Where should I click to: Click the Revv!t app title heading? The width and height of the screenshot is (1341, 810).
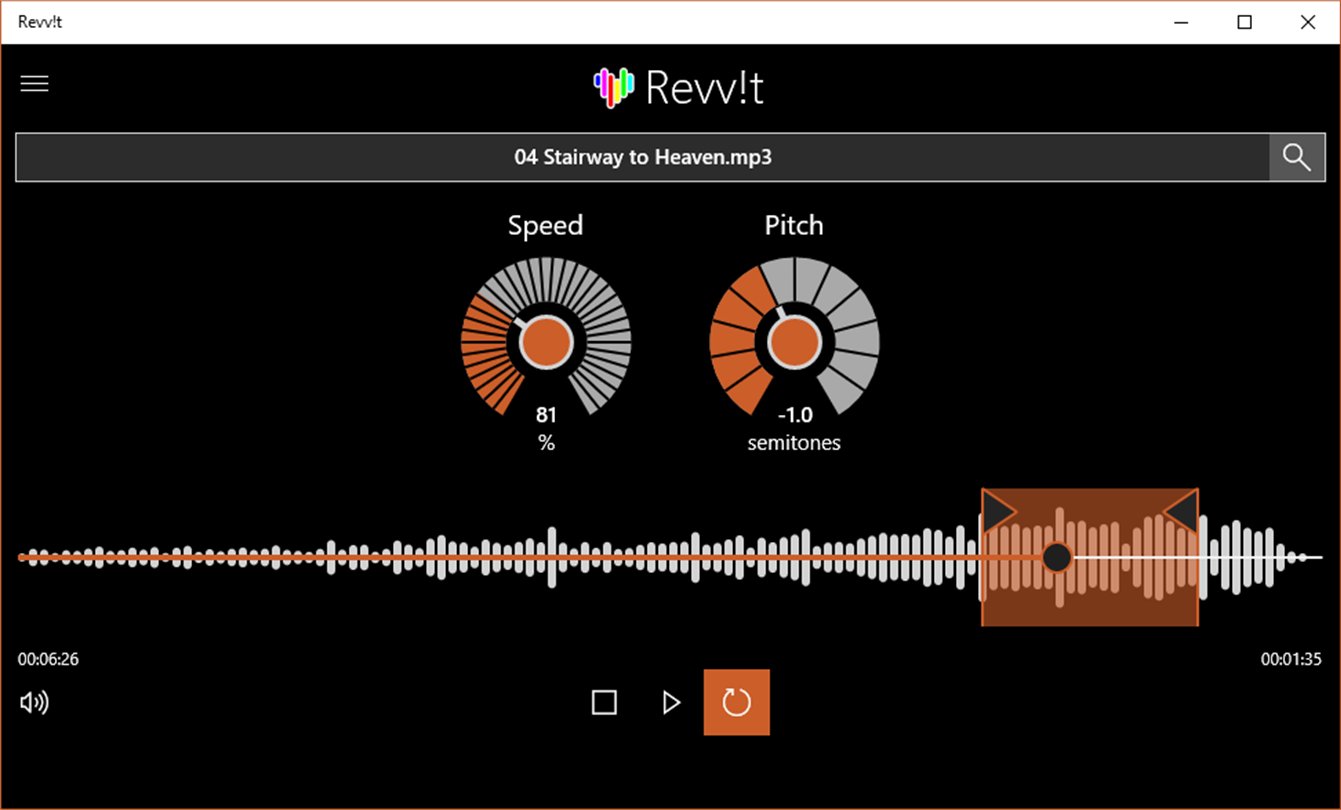pyautogui.click(x=705, y=88)
